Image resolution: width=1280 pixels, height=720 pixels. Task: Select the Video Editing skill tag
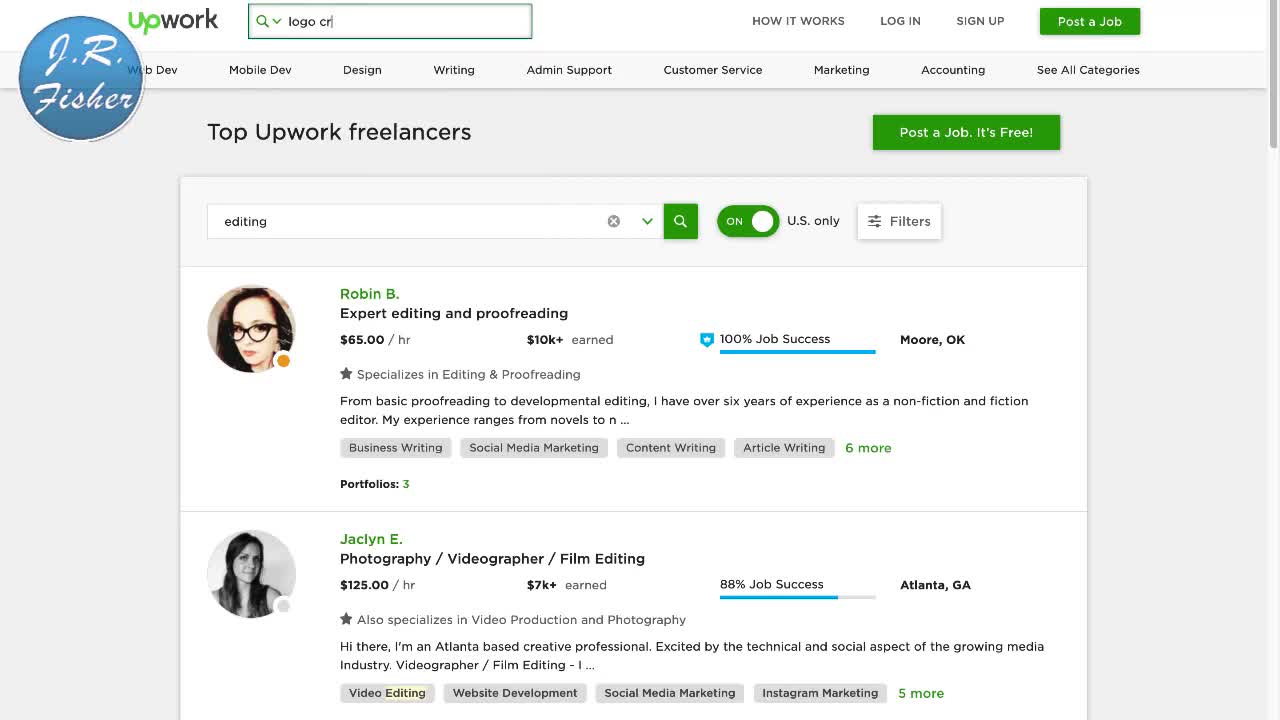pyautogui.click(x=387, y=693)
